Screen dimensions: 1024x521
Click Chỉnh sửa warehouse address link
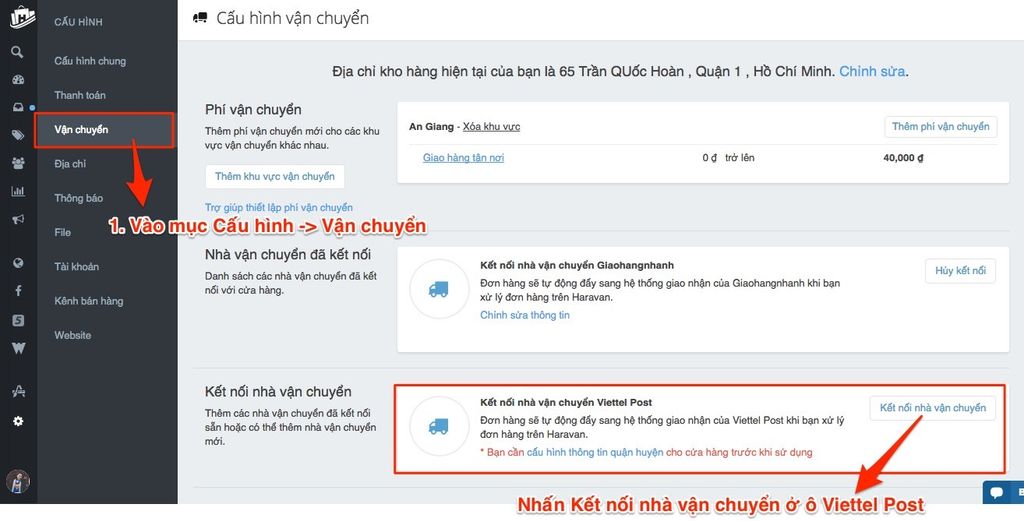[x=872, y=71]
